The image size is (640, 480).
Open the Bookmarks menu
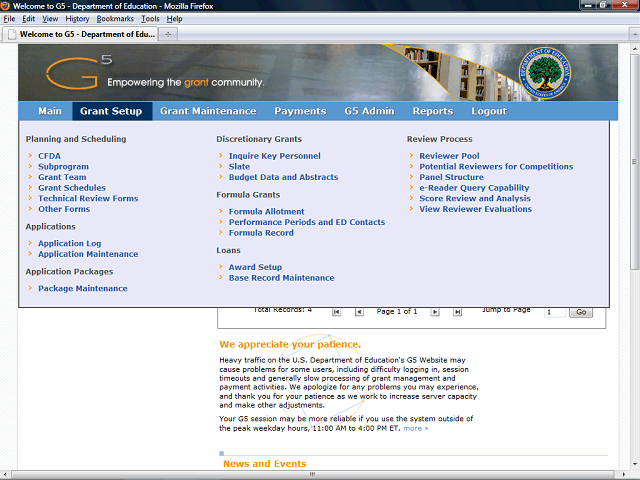click(115, 19)
